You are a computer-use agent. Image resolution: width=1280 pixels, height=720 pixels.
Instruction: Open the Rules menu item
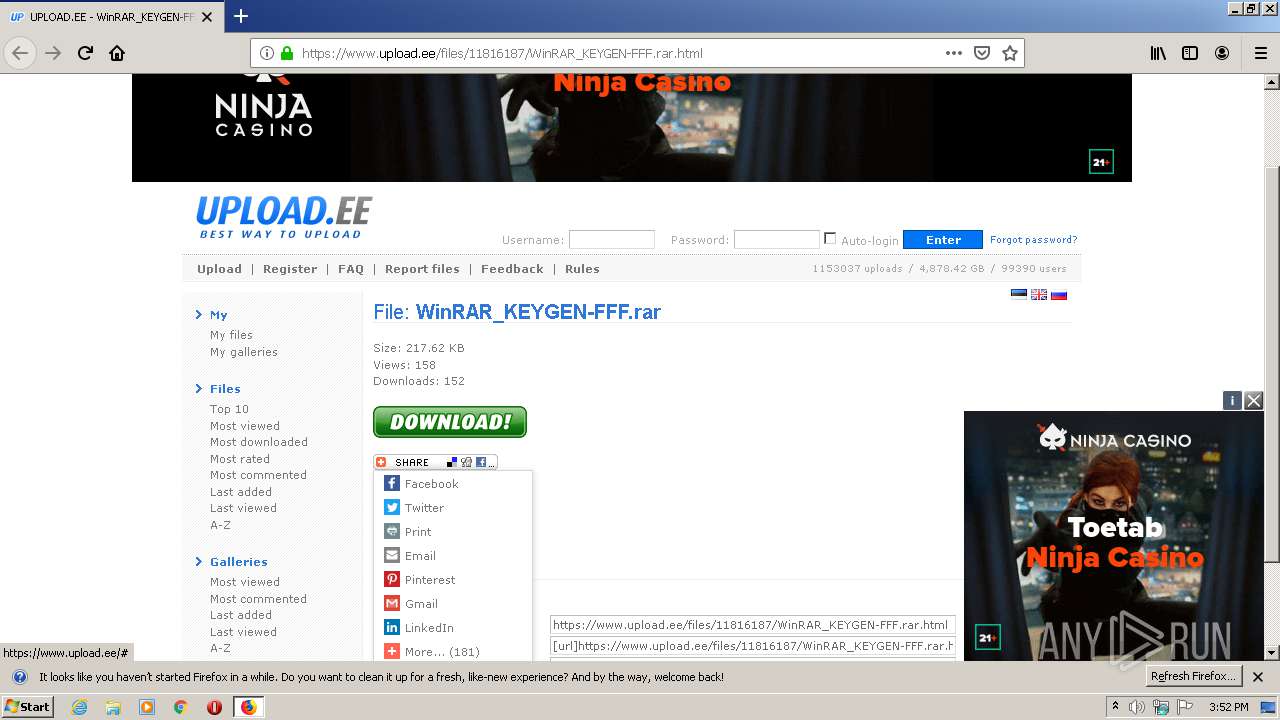tap(582, 269)
